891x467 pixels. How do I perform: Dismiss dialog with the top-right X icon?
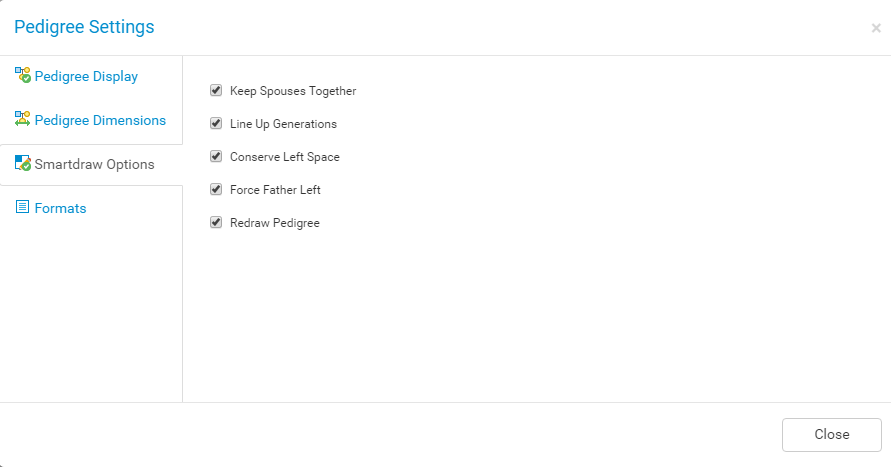pyautogui.click(x=876, y=28)
